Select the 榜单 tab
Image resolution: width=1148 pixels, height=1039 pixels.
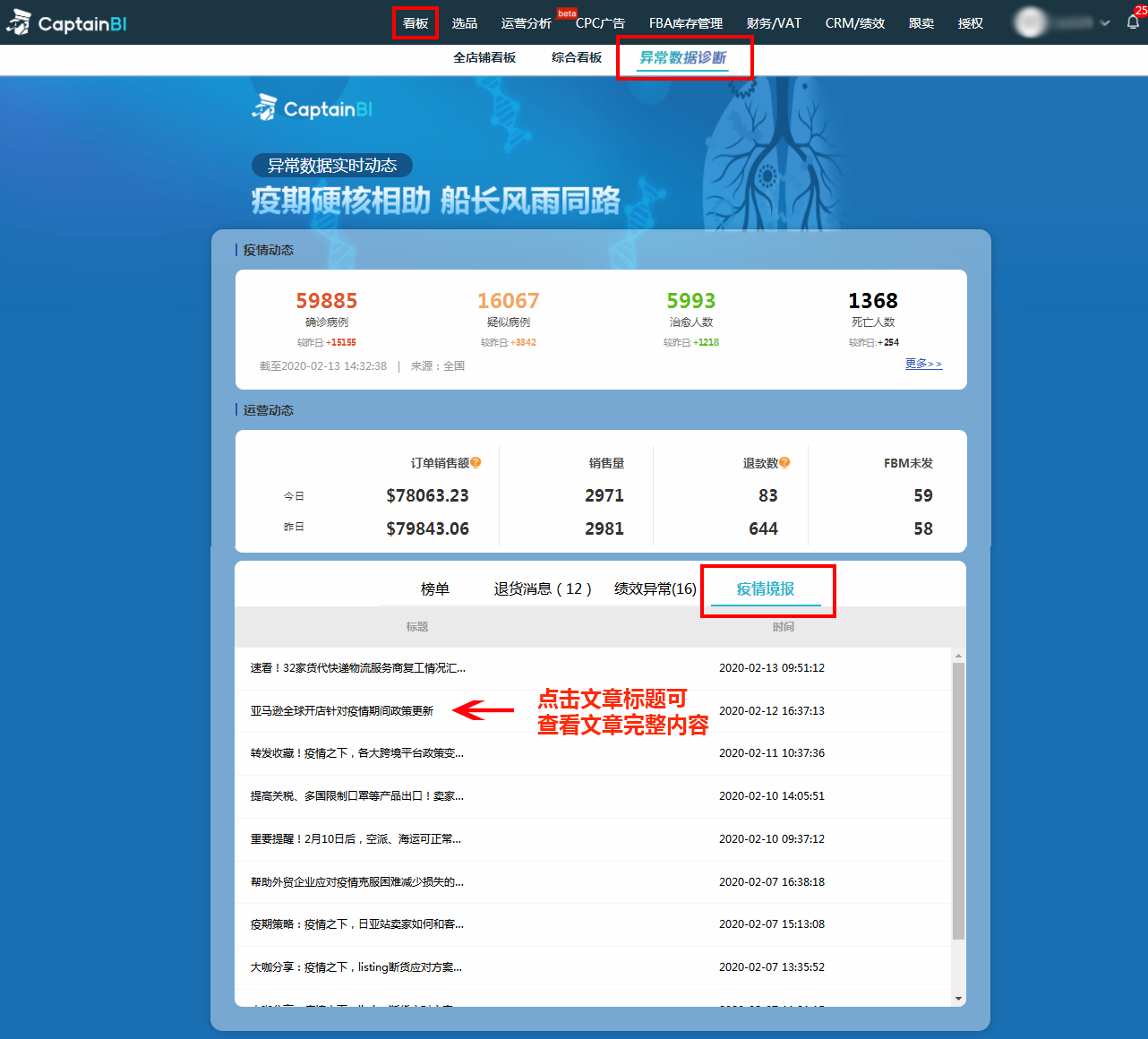(x=435, y=588)
